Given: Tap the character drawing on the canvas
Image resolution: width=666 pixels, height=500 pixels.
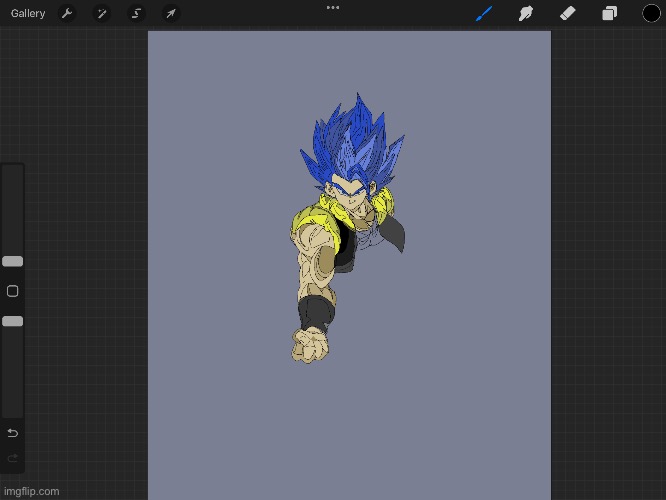Looking at the screenshot, I should 347,228.
